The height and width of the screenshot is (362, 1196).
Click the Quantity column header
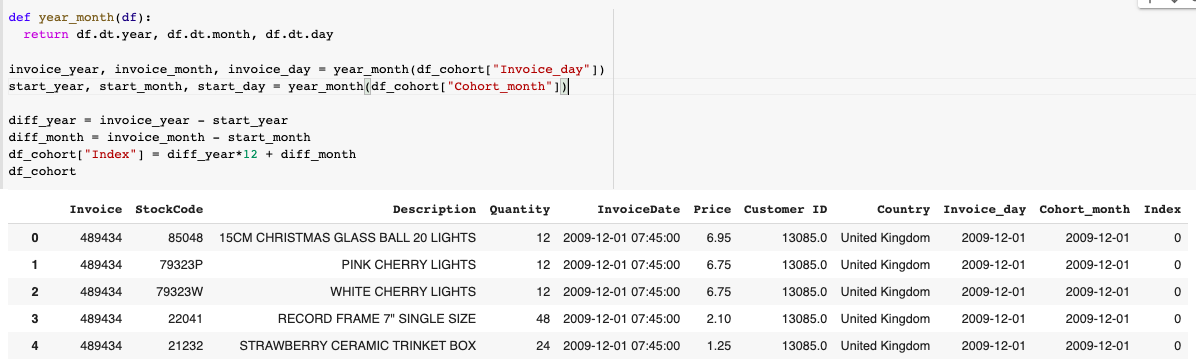[519, 209]
